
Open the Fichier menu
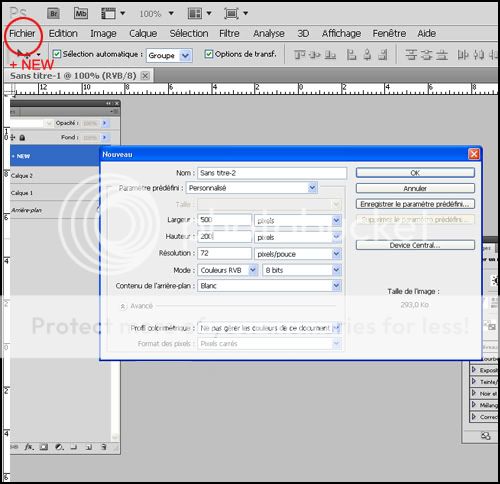(x=22, y=33)
